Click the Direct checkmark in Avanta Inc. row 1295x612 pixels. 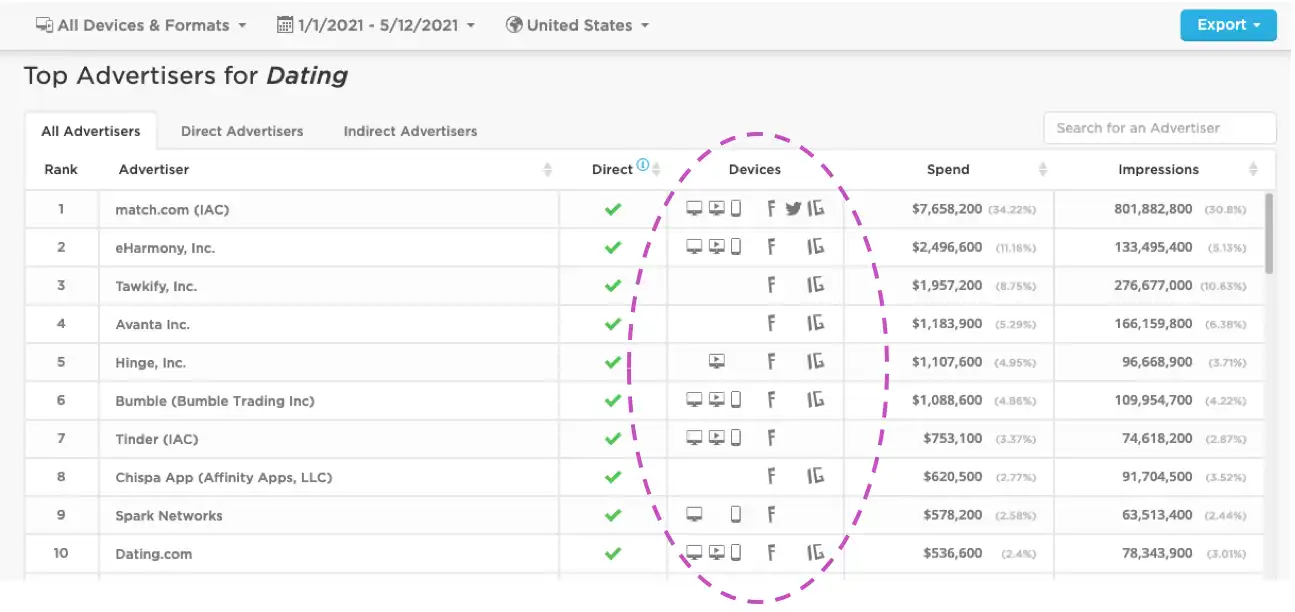point(613,324)
